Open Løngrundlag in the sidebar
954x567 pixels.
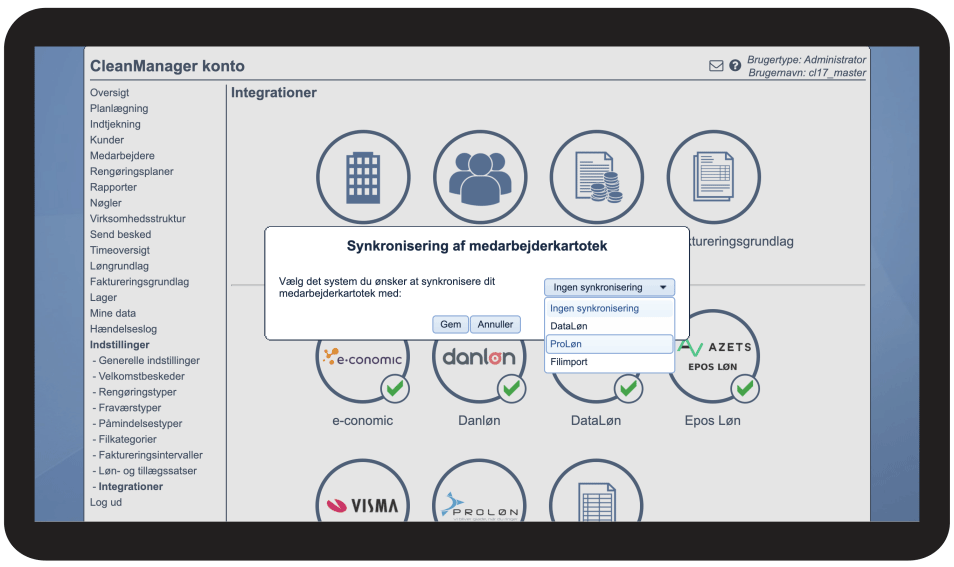[x=119, y=266]
